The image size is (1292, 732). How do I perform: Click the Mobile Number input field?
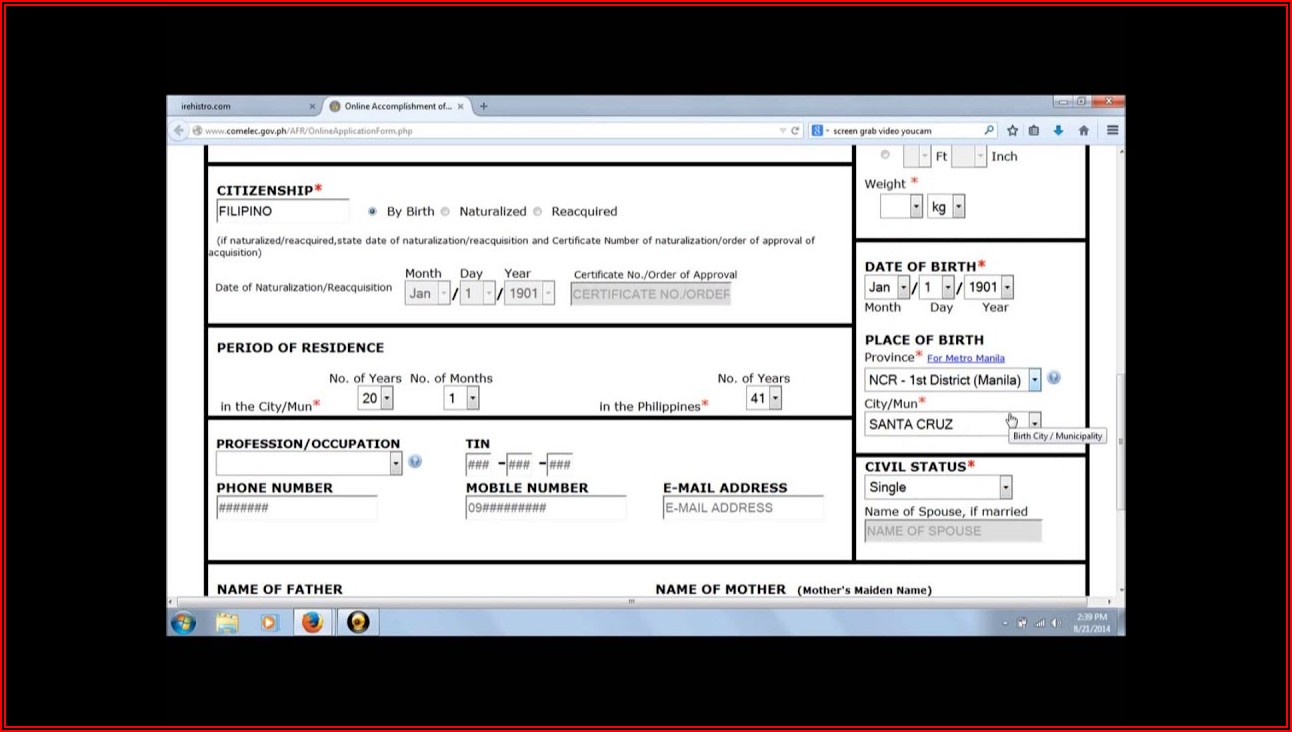[x=545, y=508]
